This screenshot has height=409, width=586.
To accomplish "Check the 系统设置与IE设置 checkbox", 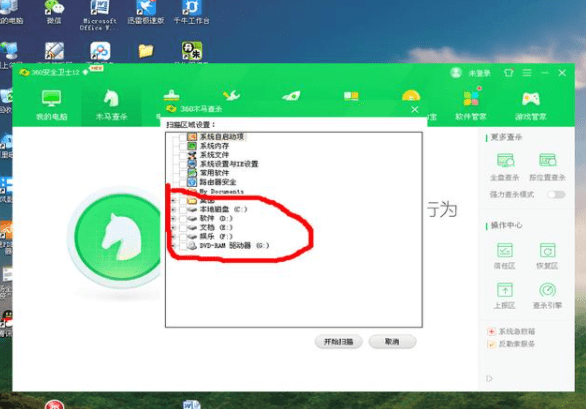I will click(x=182, y=164).
